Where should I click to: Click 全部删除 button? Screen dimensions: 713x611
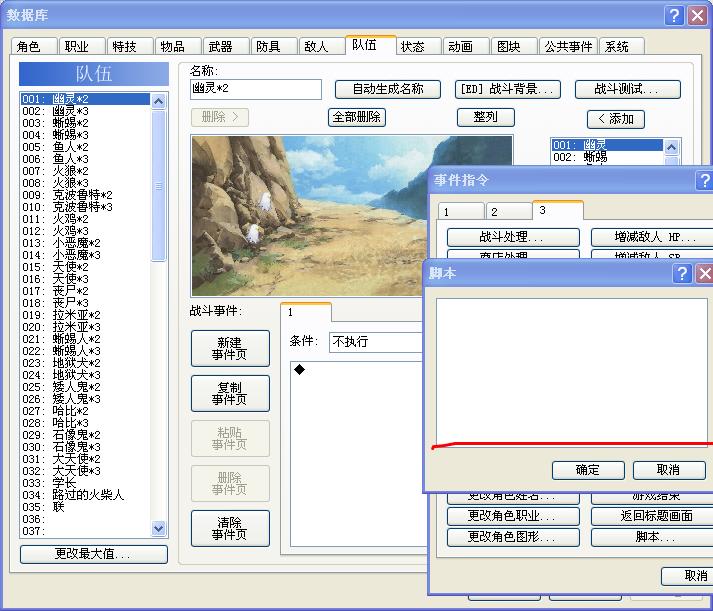(x=357, y=117)
